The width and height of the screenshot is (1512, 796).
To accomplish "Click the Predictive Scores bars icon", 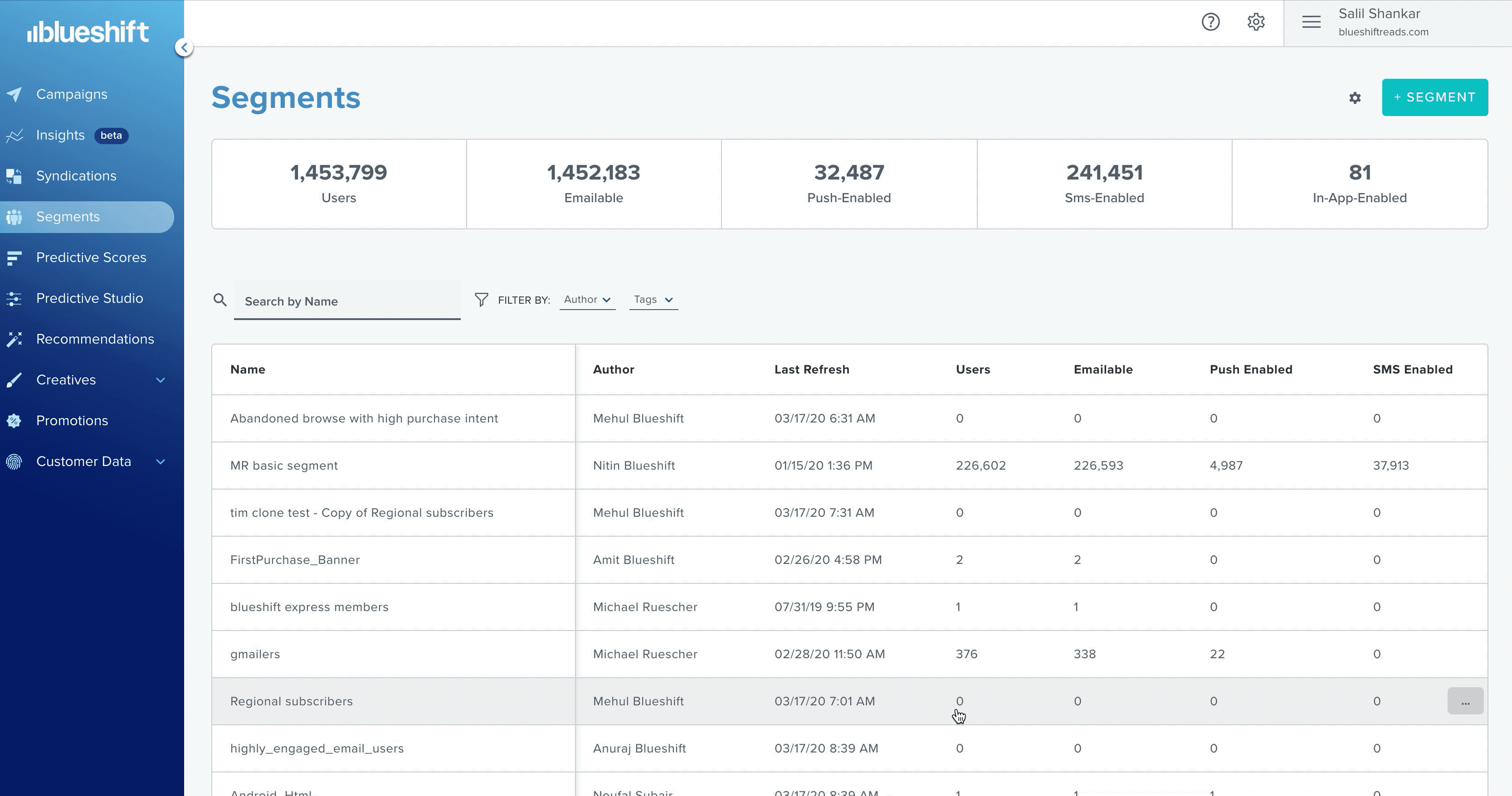I will pos(15,257).
